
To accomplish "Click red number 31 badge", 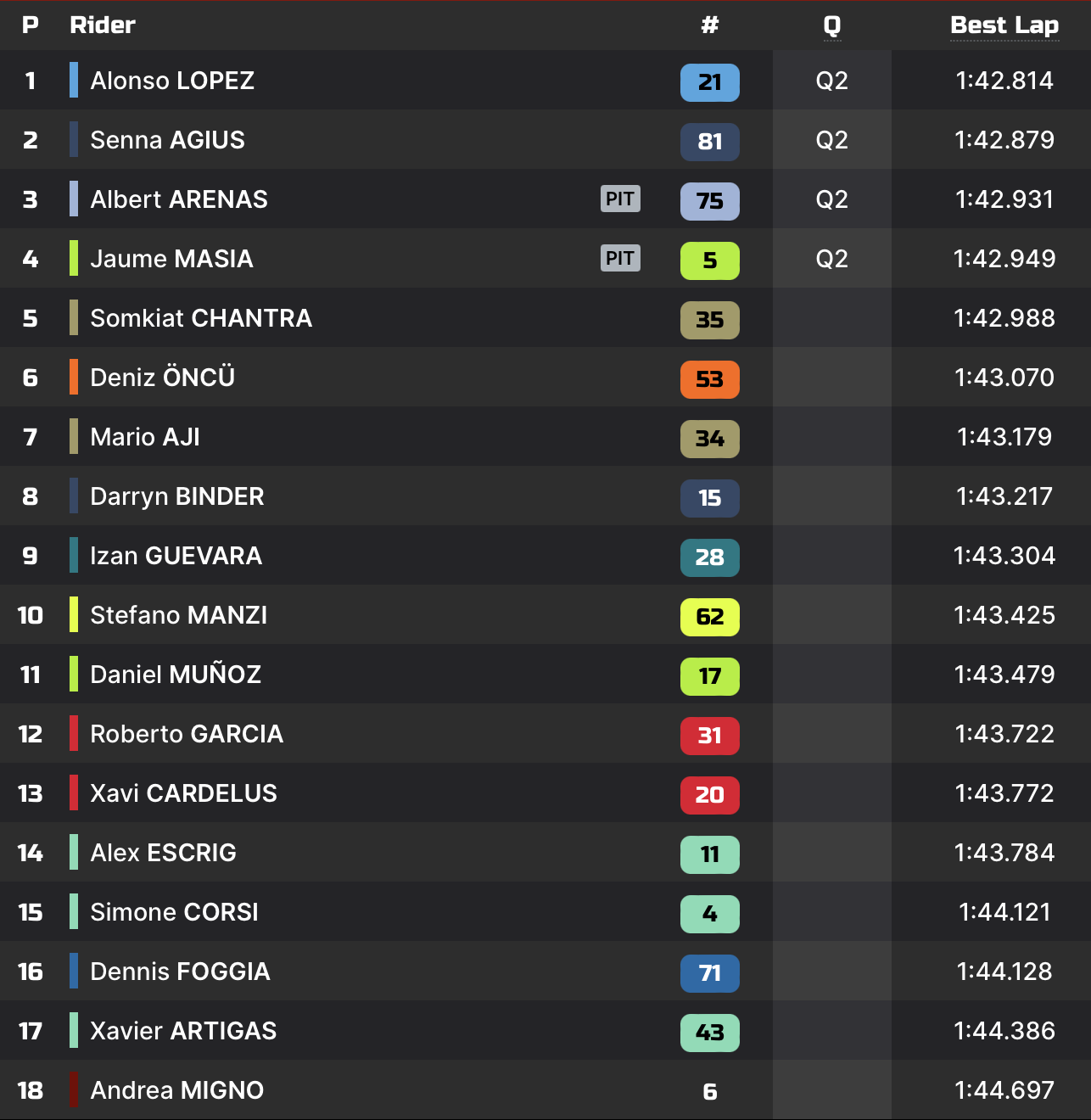I will [x=709, y=736].
